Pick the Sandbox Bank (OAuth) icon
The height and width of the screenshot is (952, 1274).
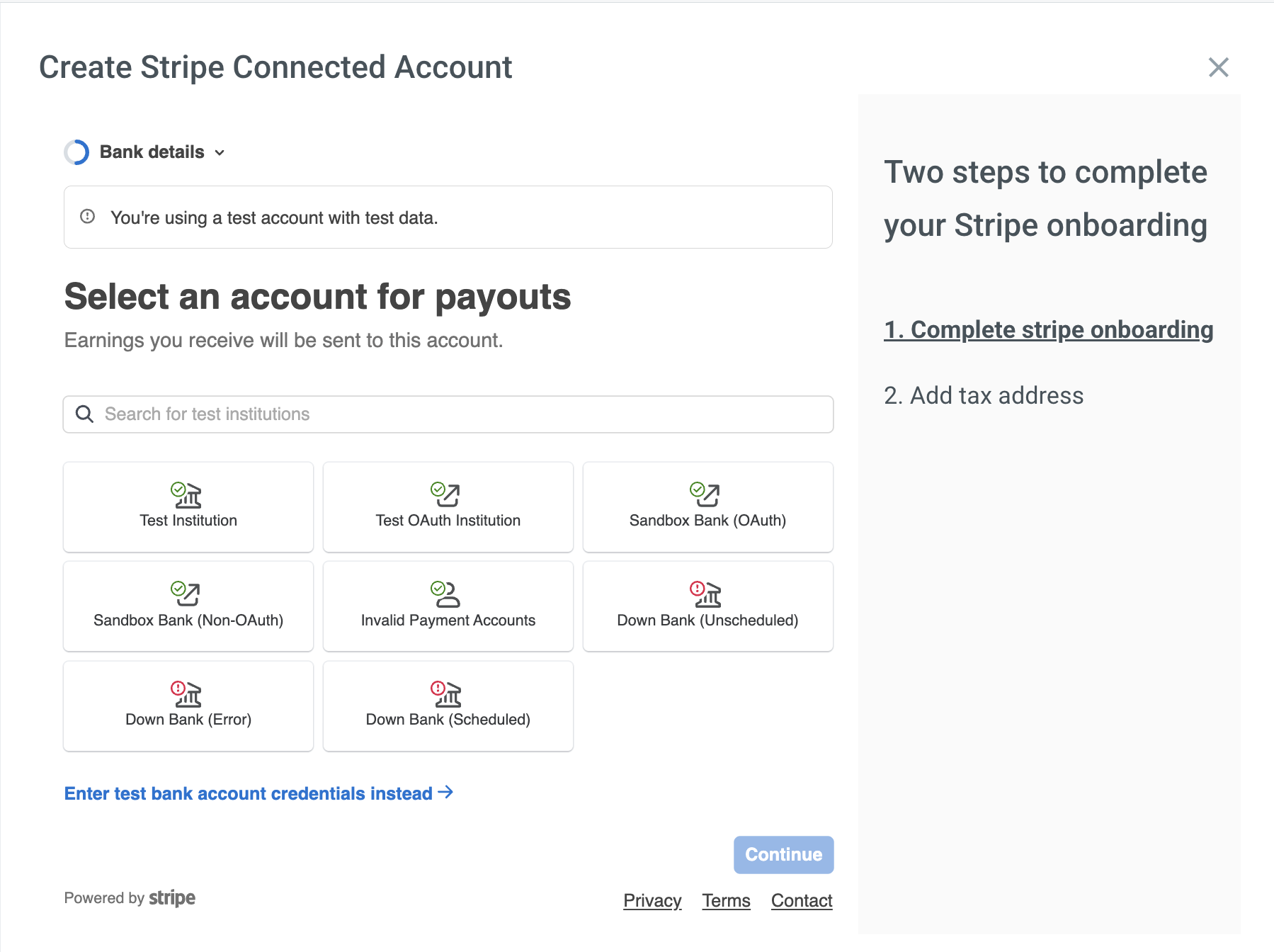706,494
